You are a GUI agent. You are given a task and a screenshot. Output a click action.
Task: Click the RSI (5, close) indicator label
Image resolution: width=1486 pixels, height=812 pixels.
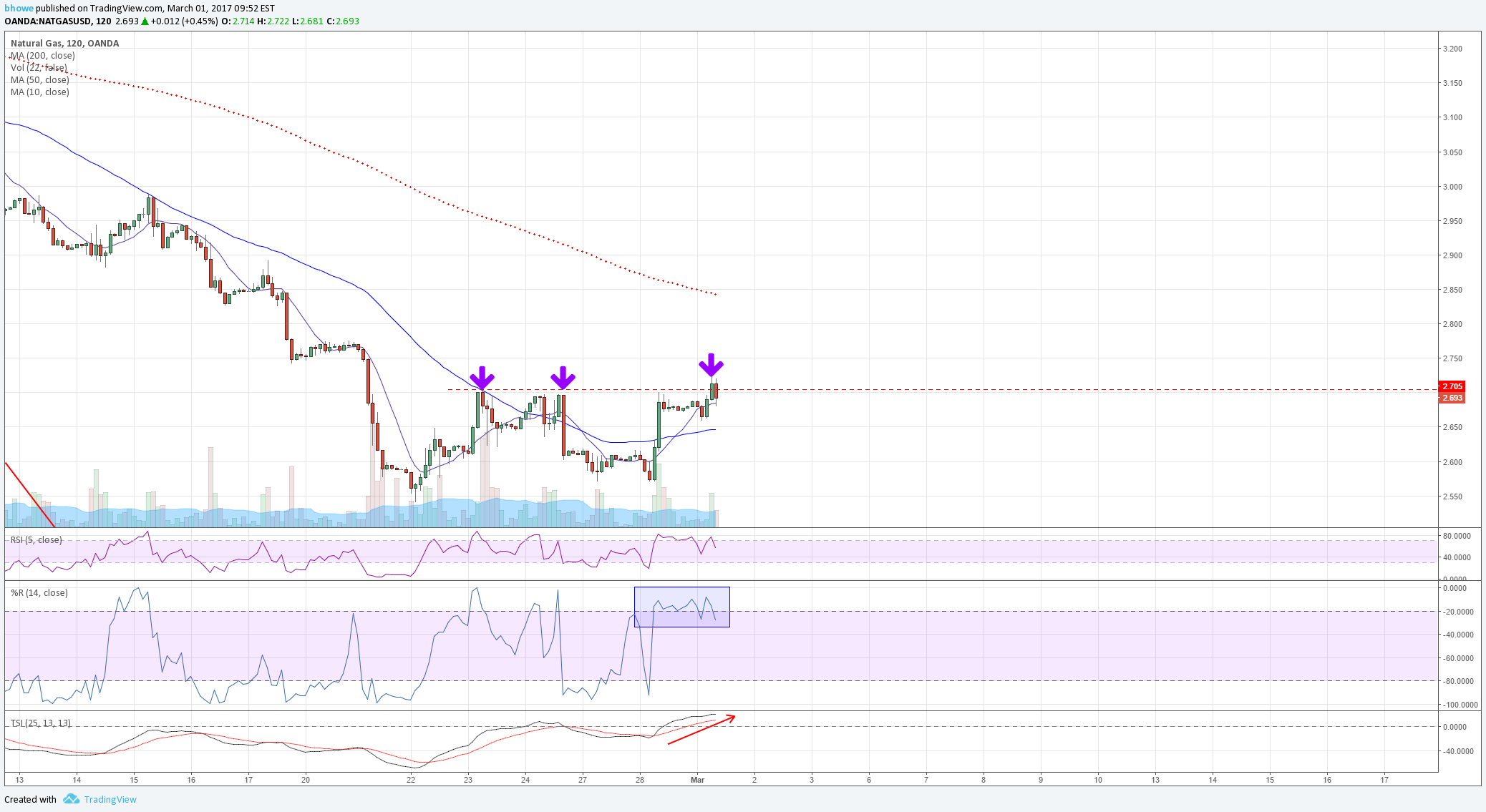tap(37, 539)
